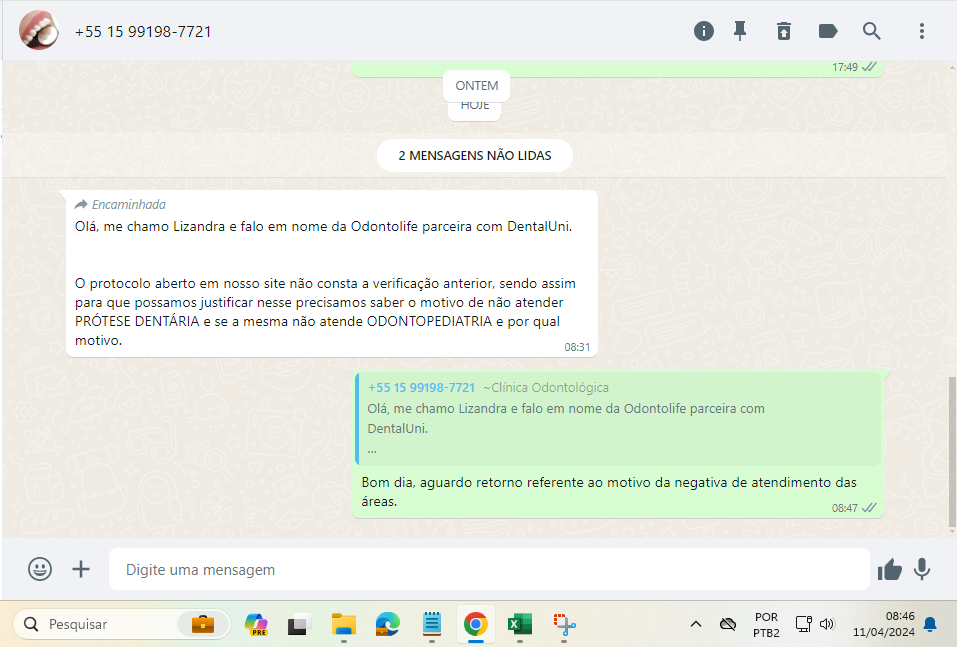Open contact info icon in chat header
The height and width of the screenshot is (647, 957).
[704, 31]
